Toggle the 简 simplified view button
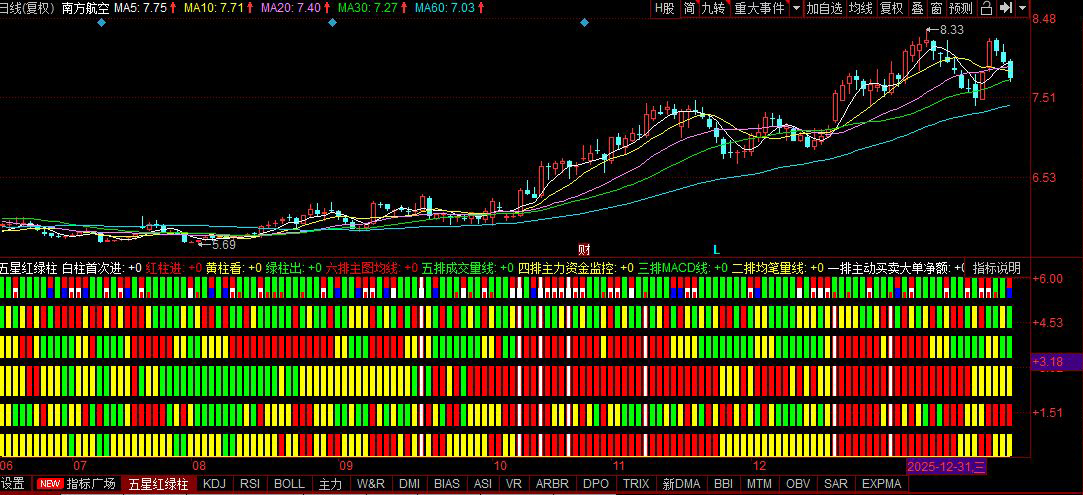Screen dimensions: 1083x495 click(x=689, y=8)
